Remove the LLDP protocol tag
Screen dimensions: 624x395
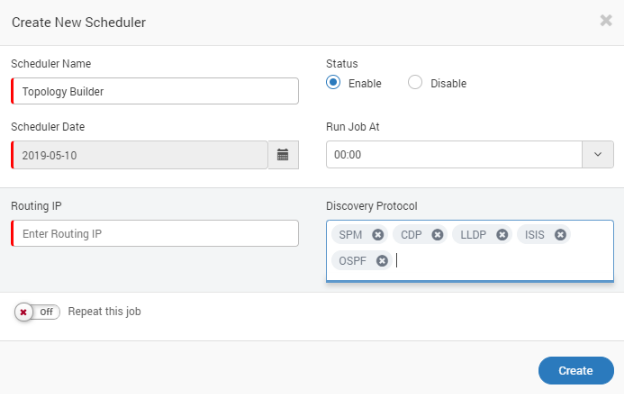502,235
